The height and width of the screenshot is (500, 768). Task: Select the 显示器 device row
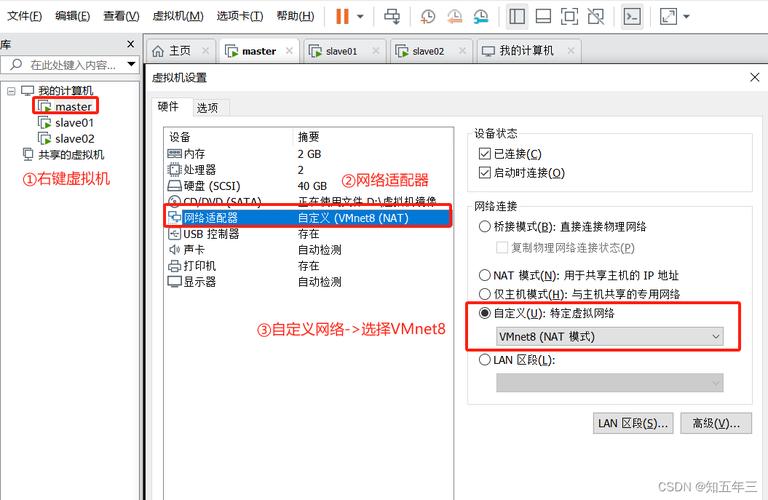pyautogui.click(x=309, y=282)
